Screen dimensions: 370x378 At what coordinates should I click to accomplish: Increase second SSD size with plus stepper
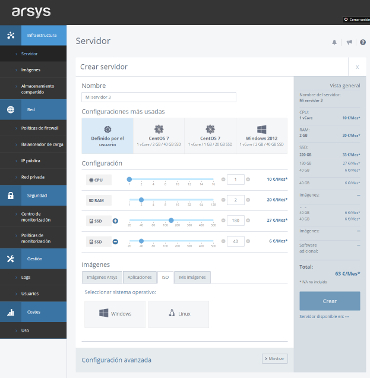[248, 241]
